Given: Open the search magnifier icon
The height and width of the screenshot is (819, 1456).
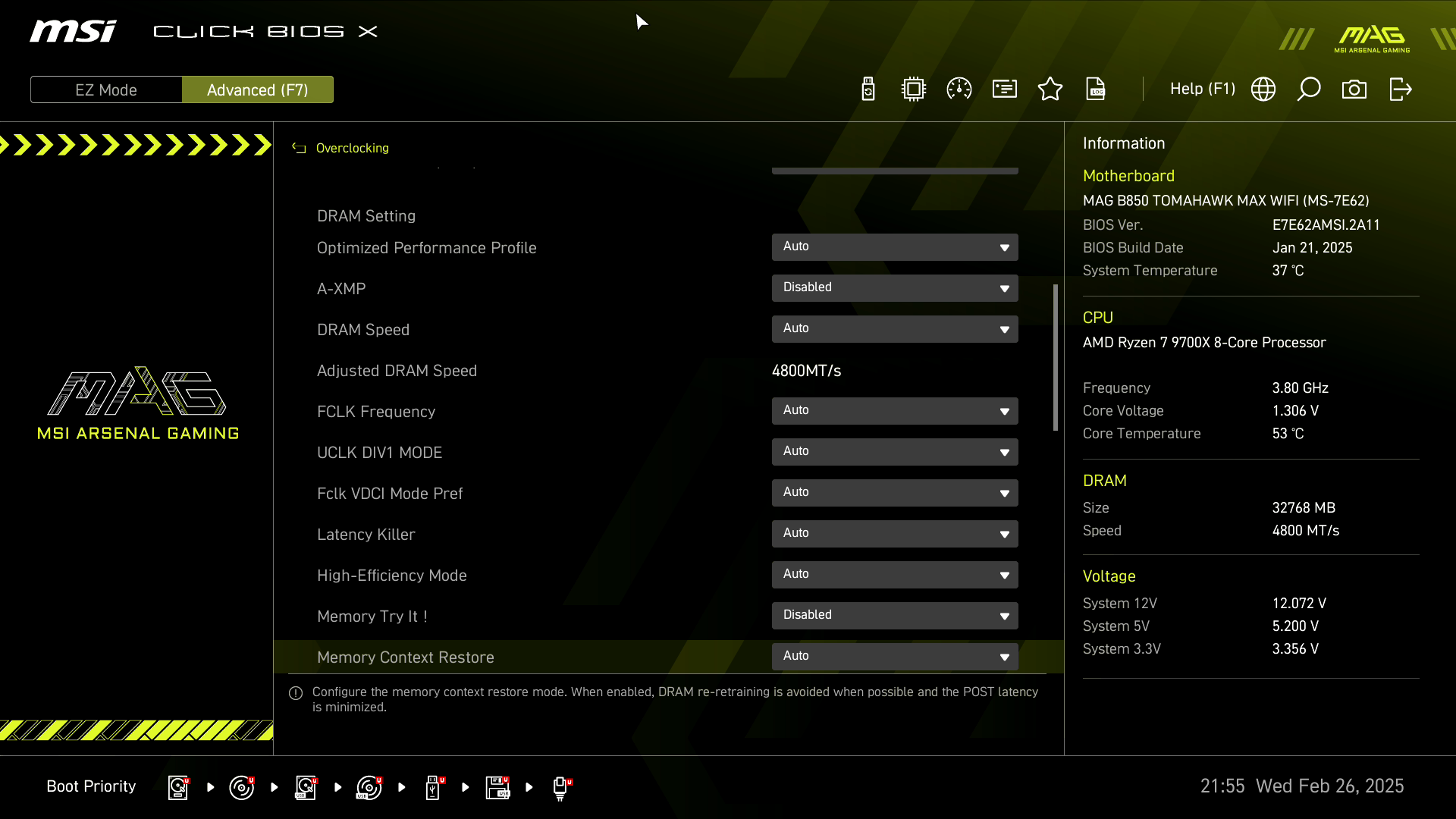Looking at the screenshot, I should (1309, 89).
